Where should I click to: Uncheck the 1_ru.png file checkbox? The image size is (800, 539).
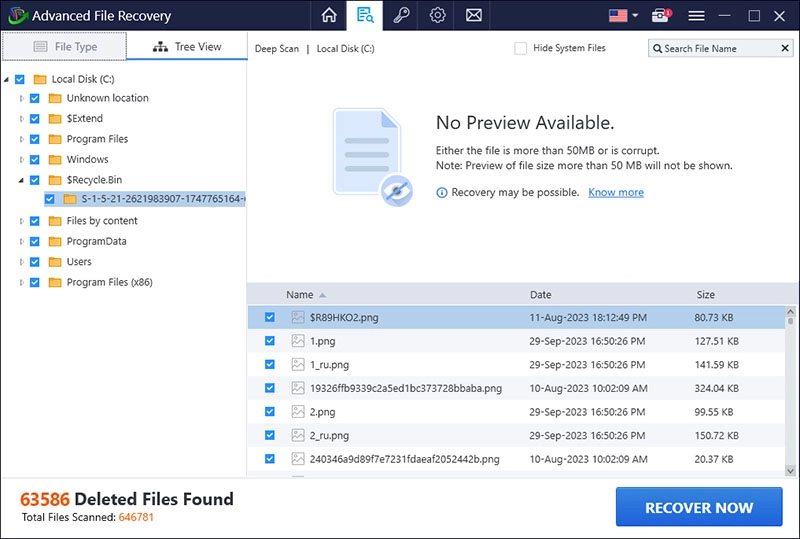tap(270, 364)
